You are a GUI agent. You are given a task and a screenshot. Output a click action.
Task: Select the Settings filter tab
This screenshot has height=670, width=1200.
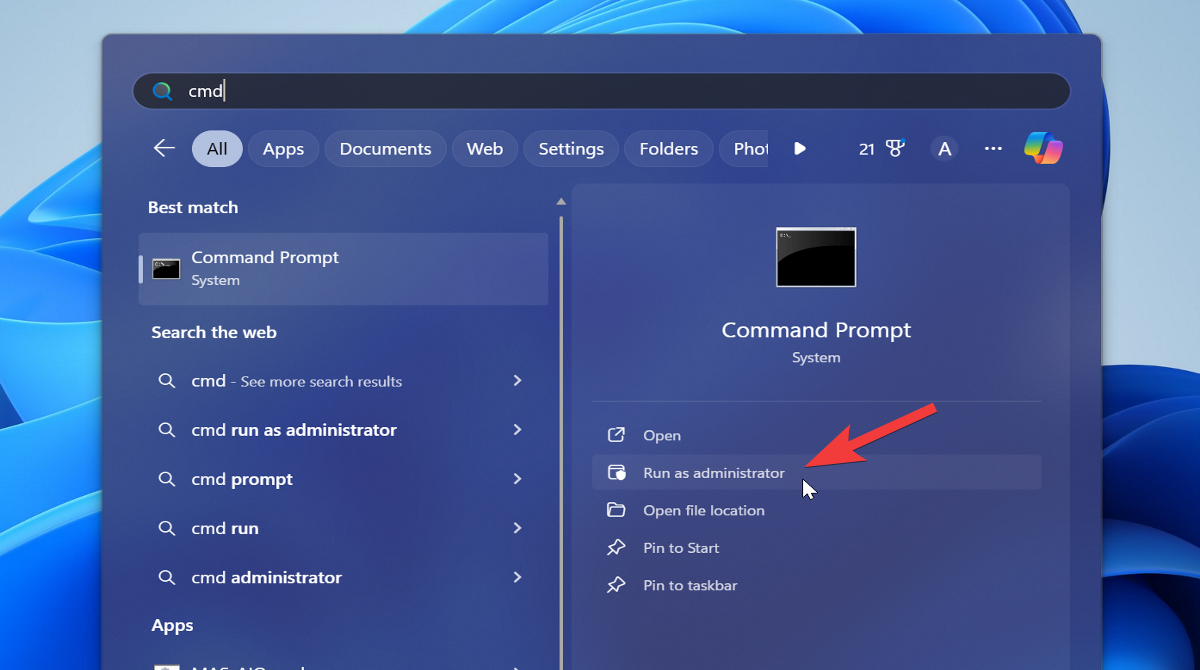(x=571, y=149)
